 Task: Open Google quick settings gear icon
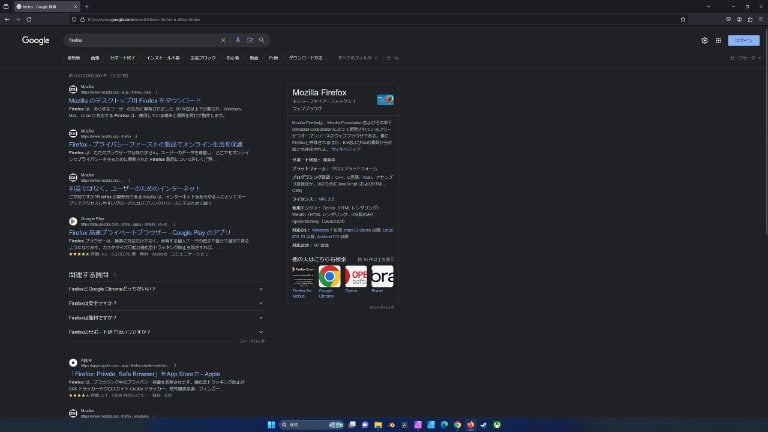704,41
